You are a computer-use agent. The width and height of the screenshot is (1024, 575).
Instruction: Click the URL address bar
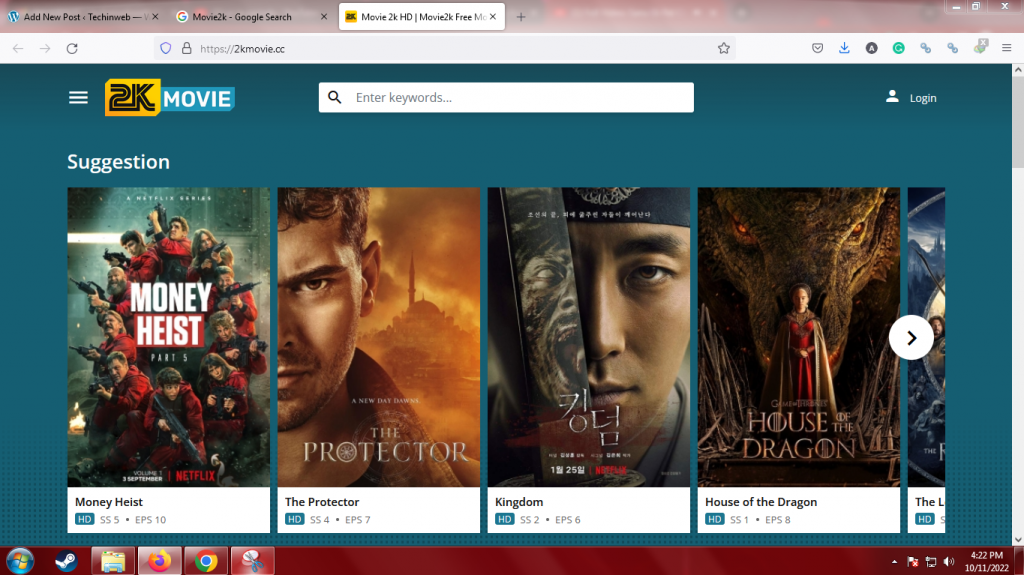point(444,48)
